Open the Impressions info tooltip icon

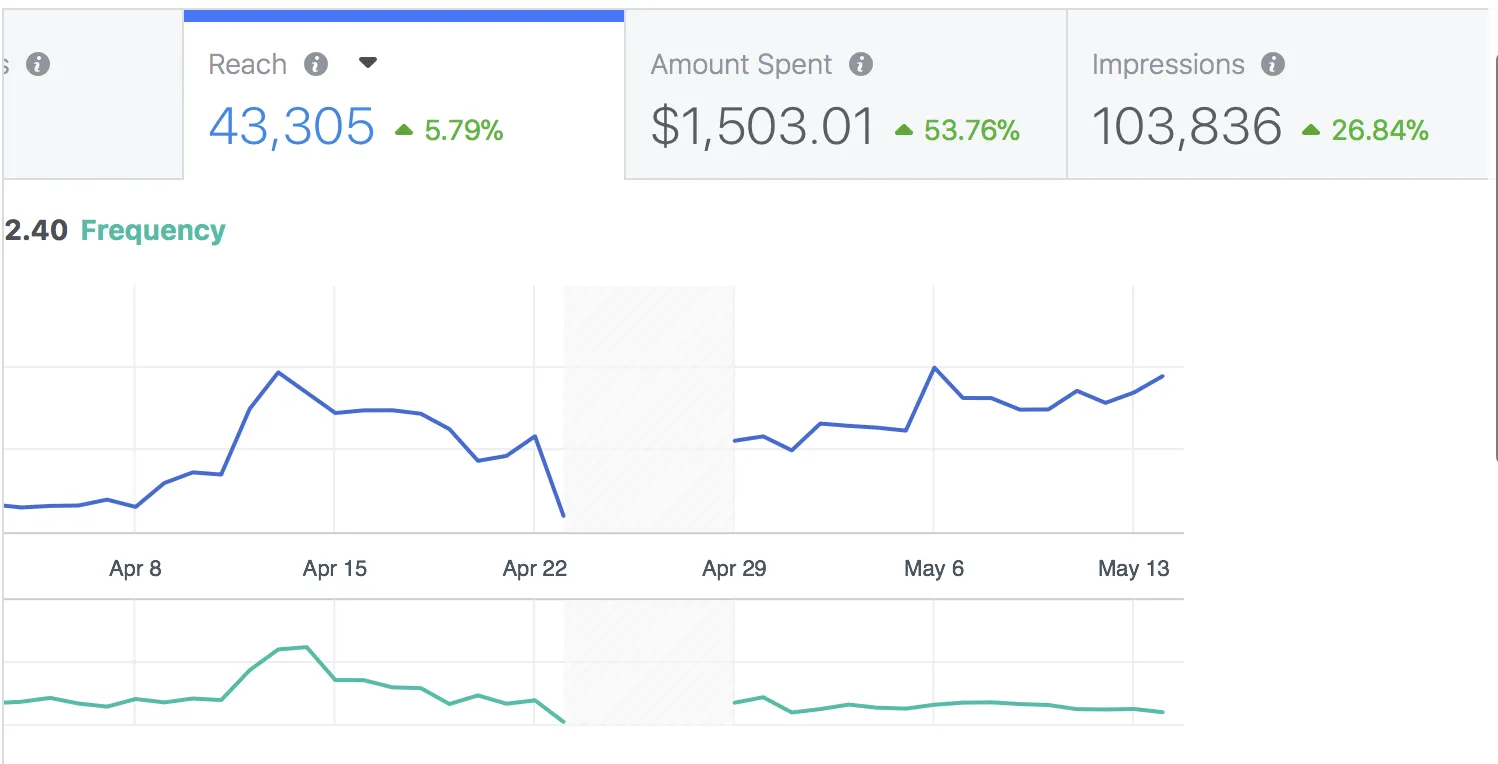[1274, 64]
